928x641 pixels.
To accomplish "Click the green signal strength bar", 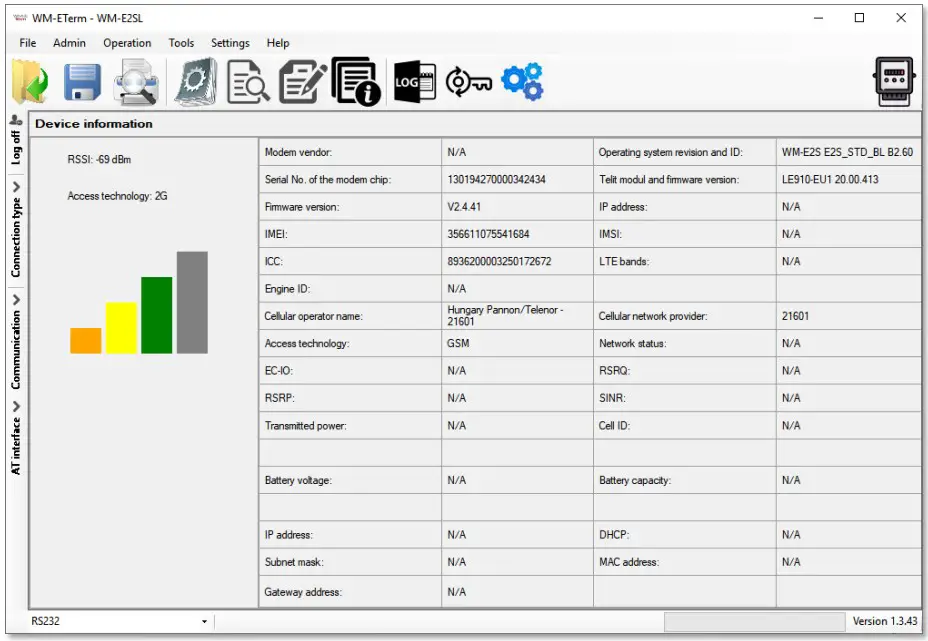I will 157,315.
